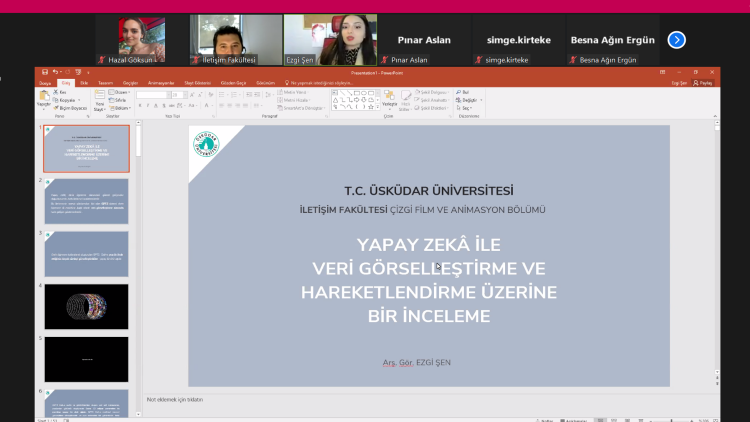Switch to the Tasarım ribbon tab
This screenshot has height=422, width=750.
tap(105, 83)
